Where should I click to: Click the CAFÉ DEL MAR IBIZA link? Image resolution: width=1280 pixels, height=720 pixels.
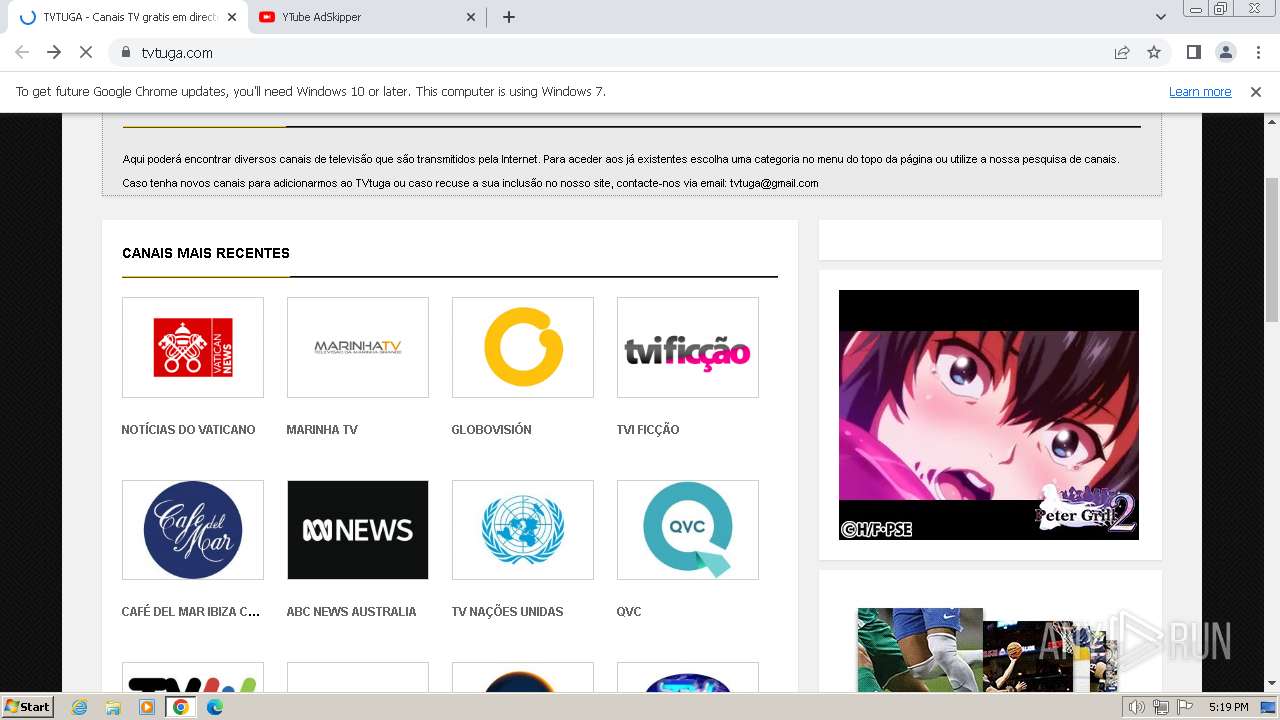coord(191,612)
